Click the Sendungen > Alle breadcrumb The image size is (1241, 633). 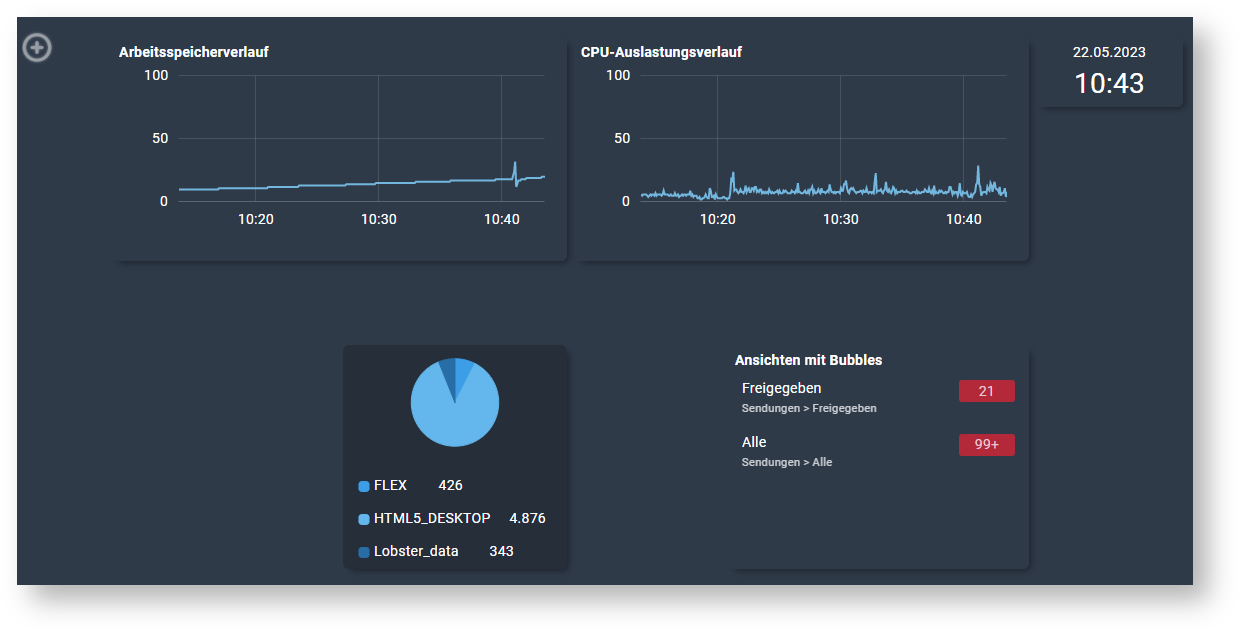coord(786,463)
